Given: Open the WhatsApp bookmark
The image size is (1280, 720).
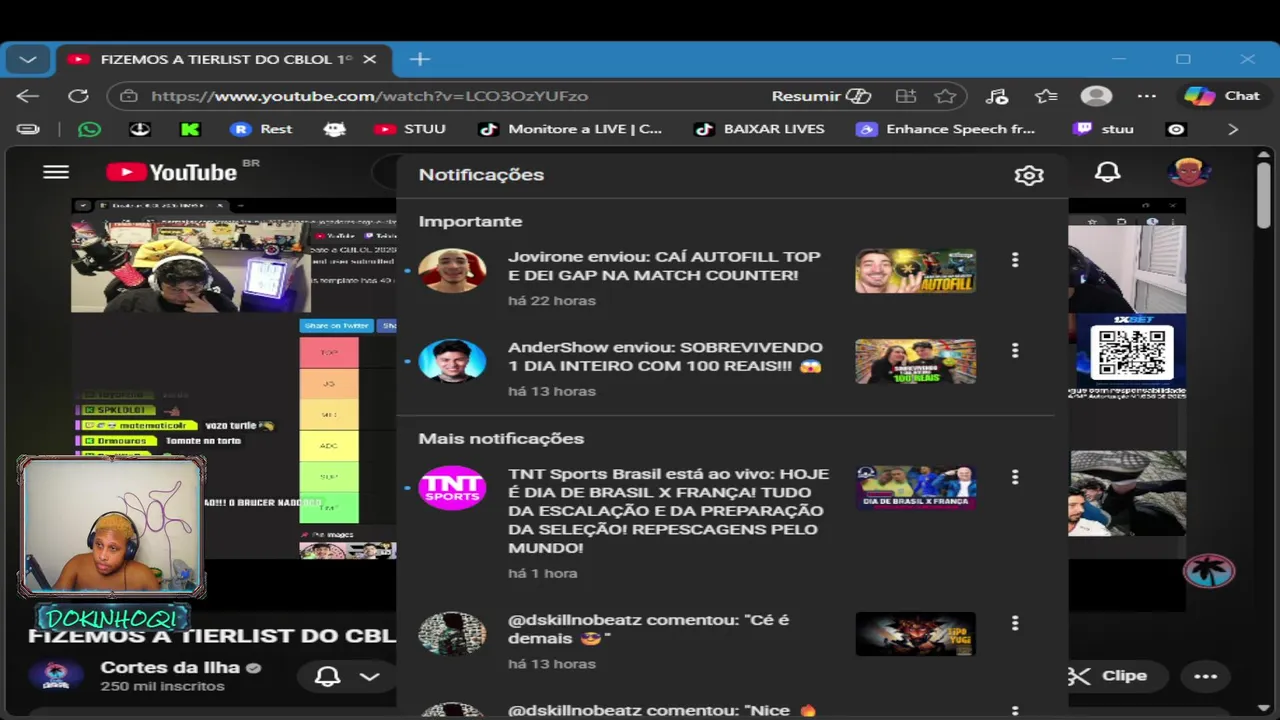Looking at the screenshot, I should point(89,129).
